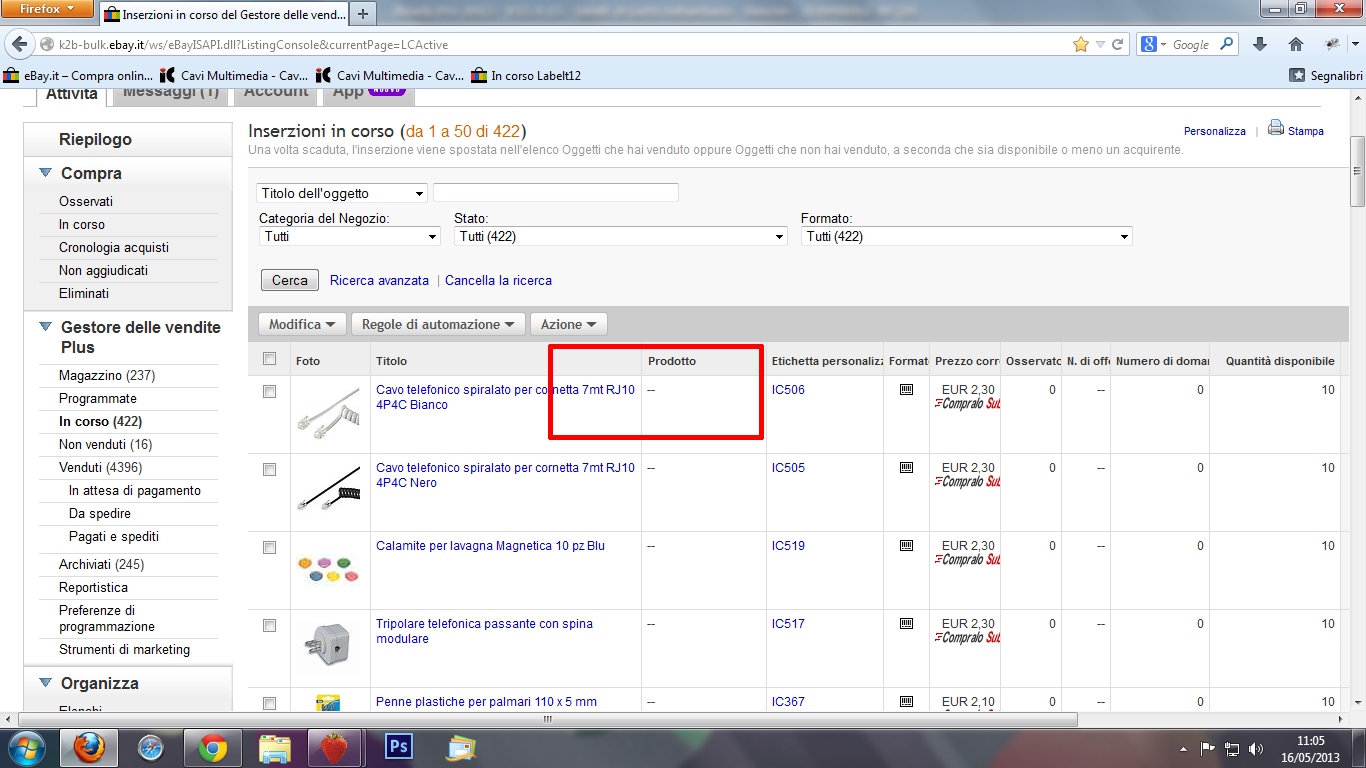Open the eBay.it bookmark

click(x=79, y=75)
